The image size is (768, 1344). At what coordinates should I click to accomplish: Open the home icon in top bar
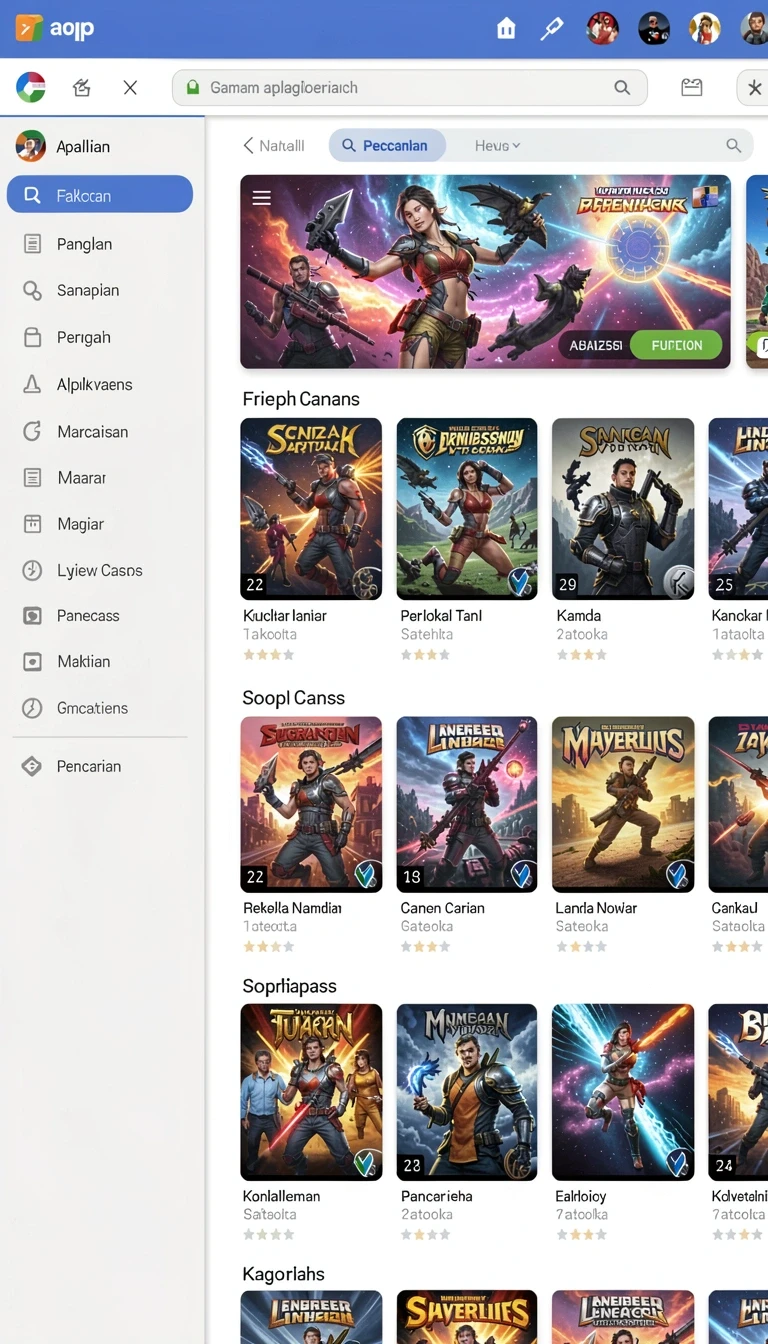coord(506,29)
